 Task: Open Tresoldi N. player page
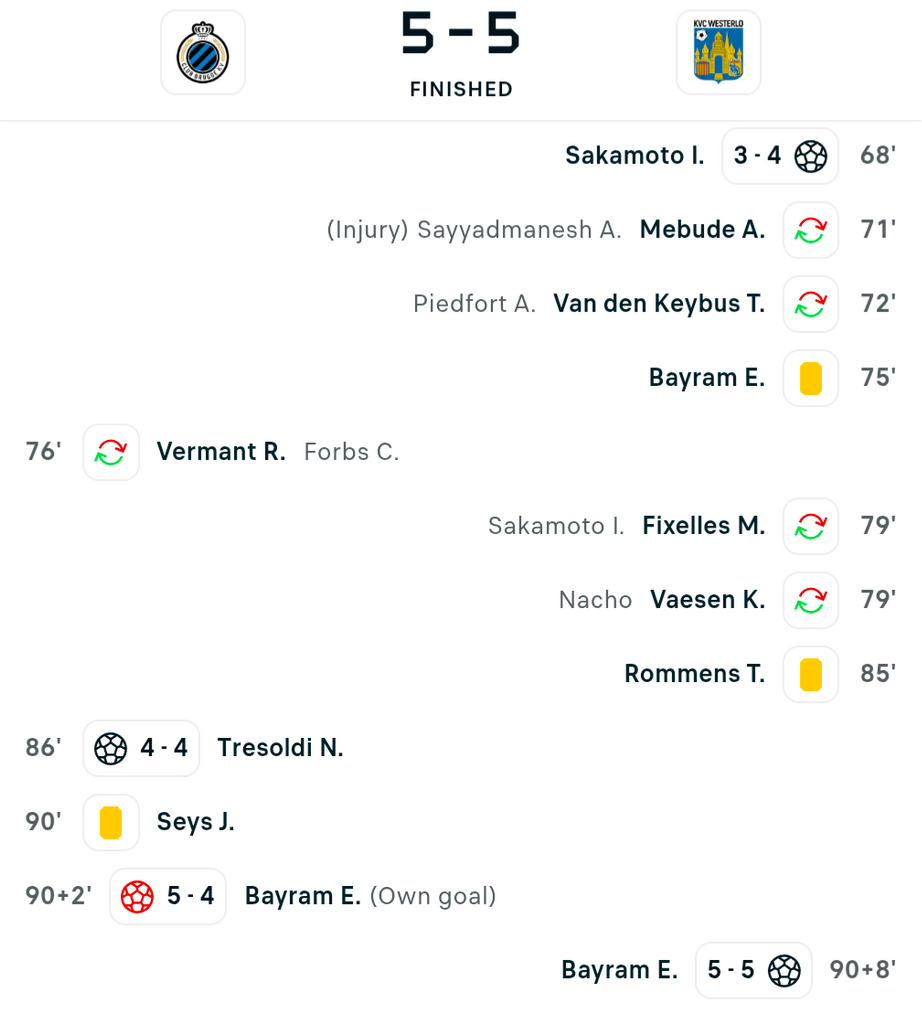click(280, 748)
